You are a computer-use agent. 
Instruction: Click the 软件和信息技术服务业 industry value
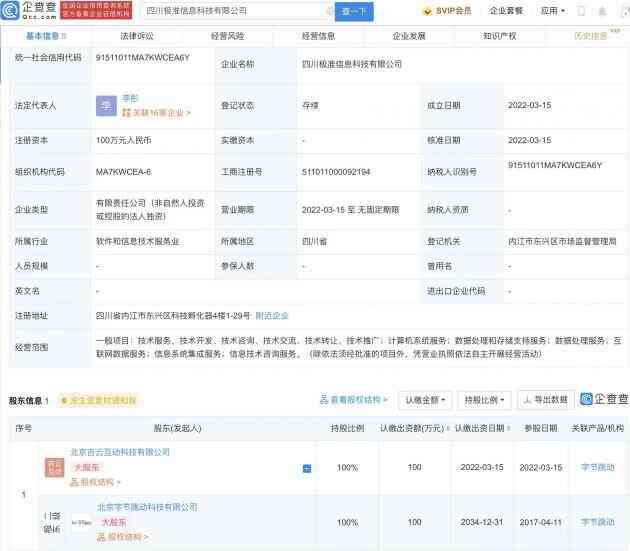137,242
